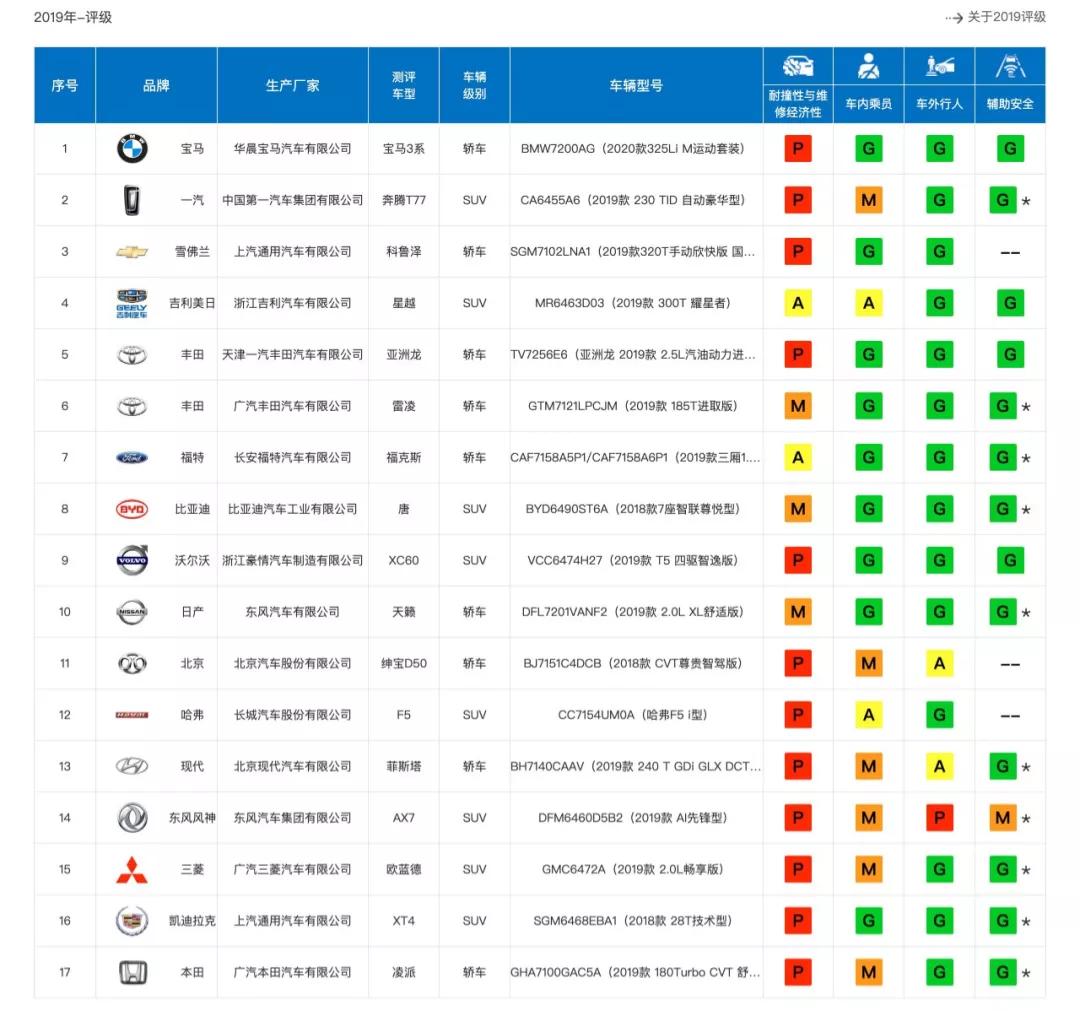Click the 一汽 Bestune logo in row 2
Viewport: 1080px width, 1011px height.
tap(132, 200)
